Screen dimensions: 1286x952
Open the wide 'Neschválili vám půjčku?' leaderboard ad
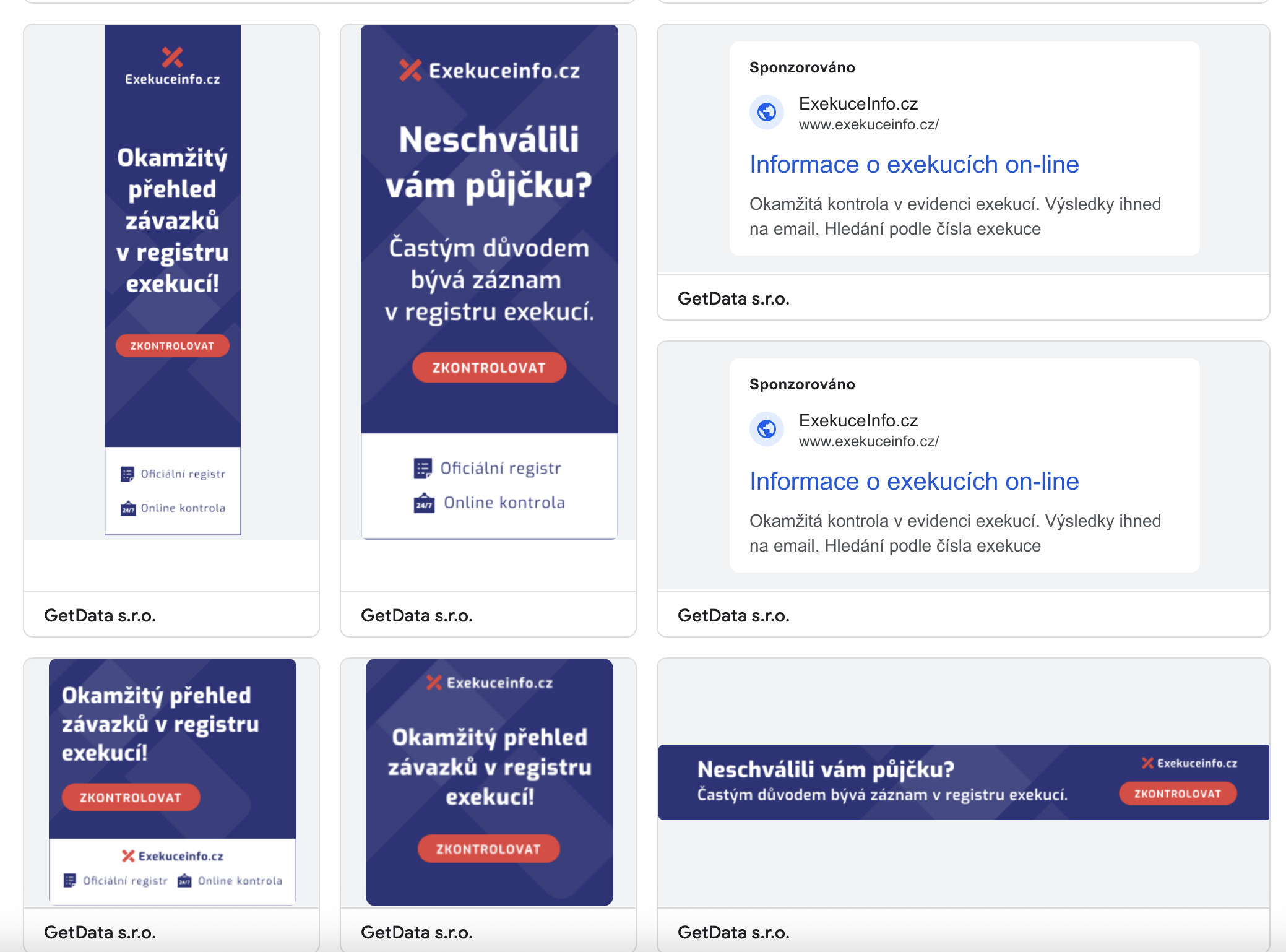click(963, 782)
